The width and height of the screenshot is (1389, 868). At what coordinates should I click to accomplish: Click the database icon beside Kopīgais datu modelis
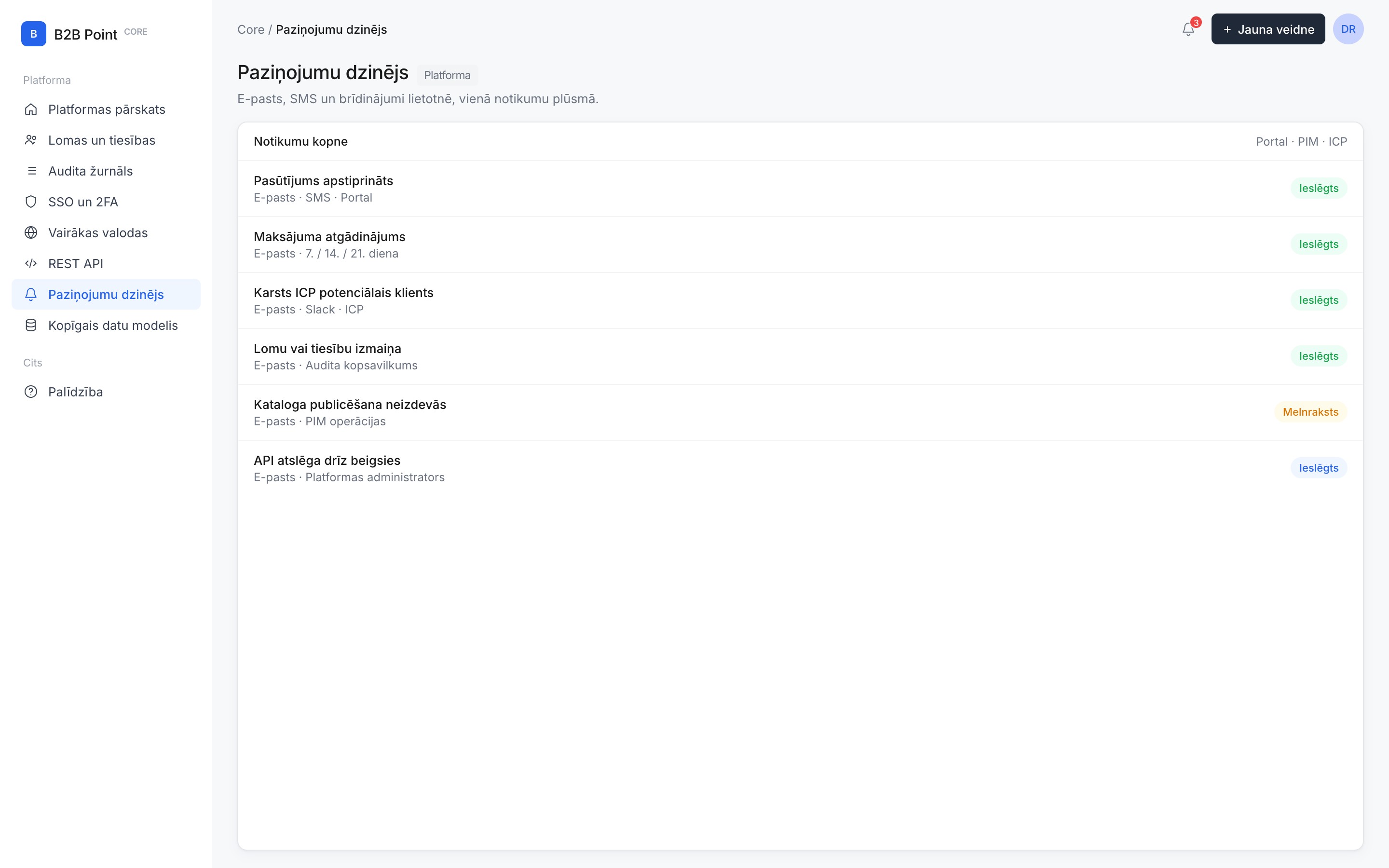pyautogui.click(x=31, y=325)
